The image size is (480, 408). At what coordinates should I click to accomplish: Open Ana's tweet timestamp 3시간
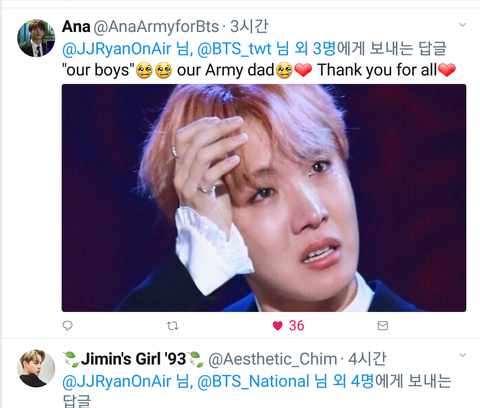click(x=249, y=27)
